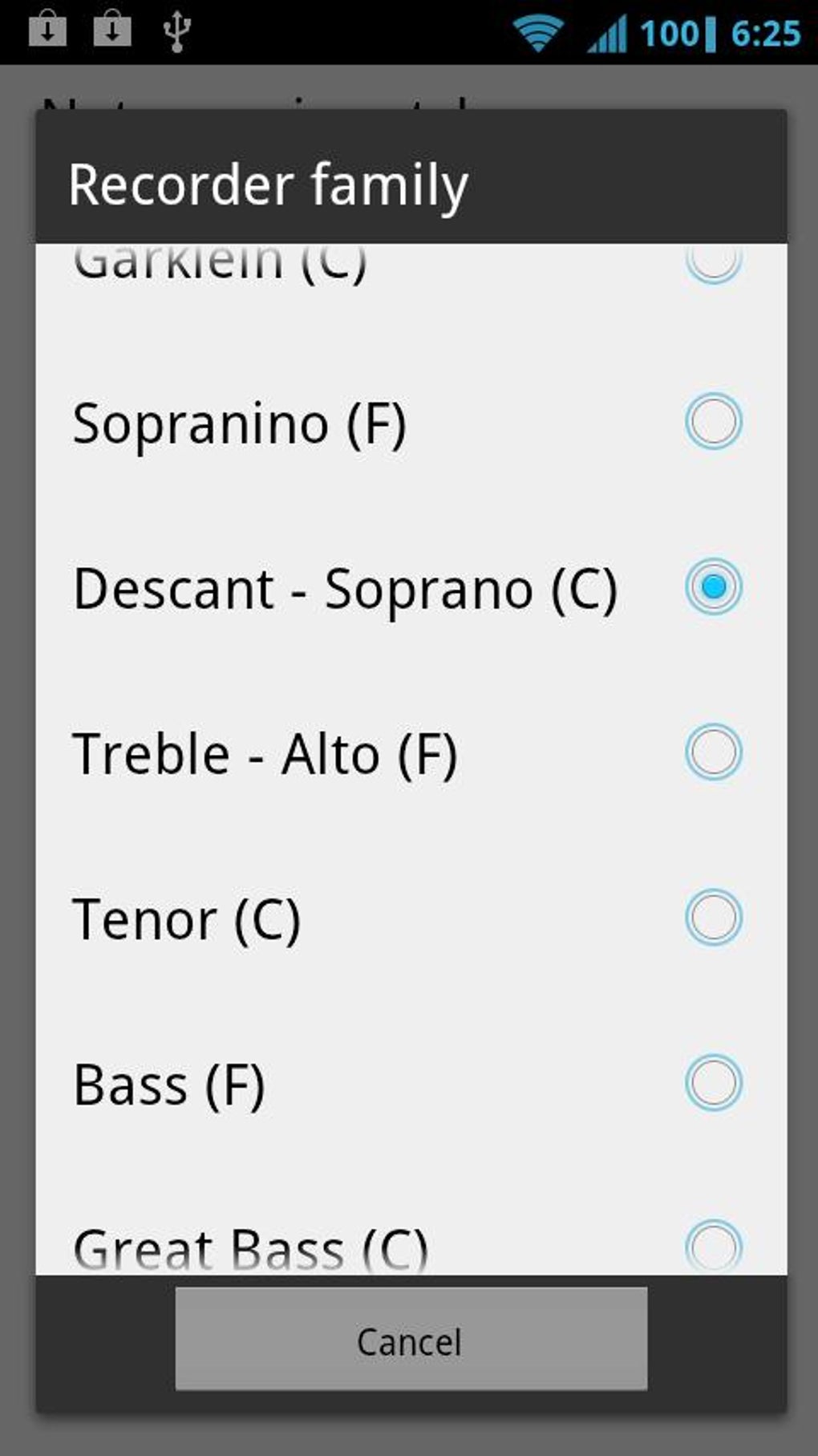Choose the Great Bass (C) radio button
Screen dimensions: 818x1456
click(713, 1246)
